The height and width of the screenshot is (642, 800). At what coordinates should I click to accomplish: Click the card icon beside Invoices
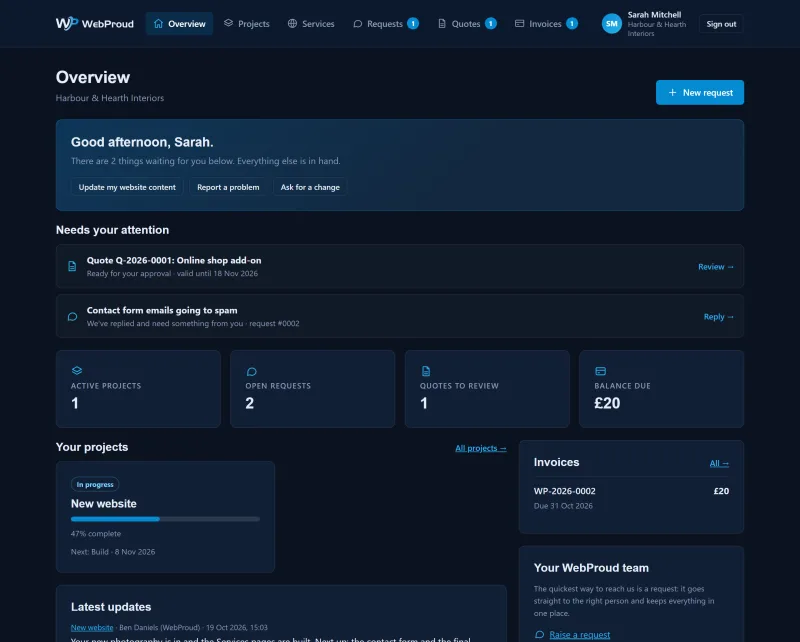pyautogui.click(x=519, y=23)
